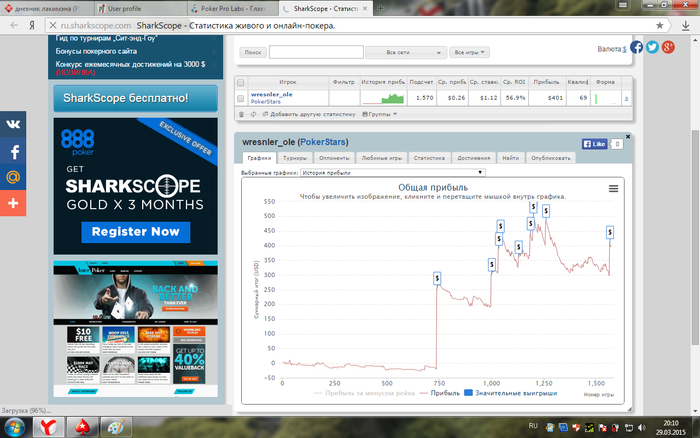Click the VK share icon
The width and height of the screenshot is (700, 438).
pyautogui.click(x=13, y=124)
